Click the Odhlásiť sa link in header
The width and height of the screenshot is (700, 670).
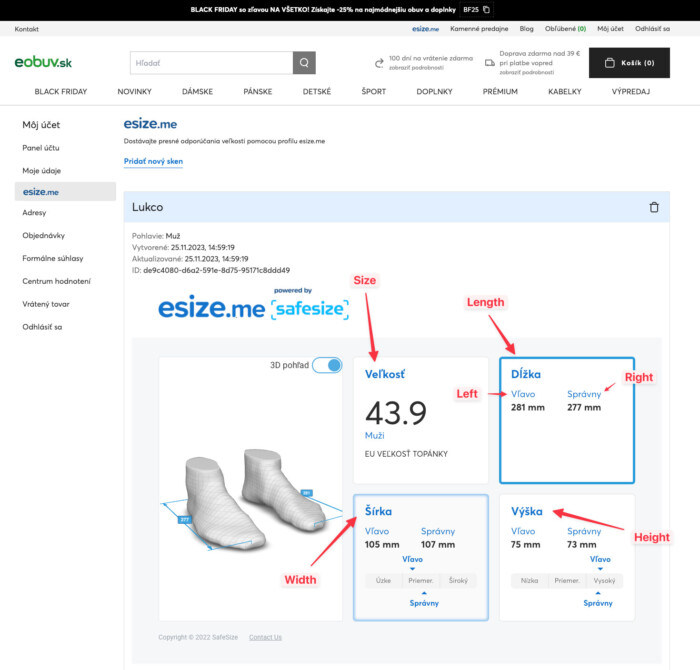pyautogui.click(x=652, y=29)
